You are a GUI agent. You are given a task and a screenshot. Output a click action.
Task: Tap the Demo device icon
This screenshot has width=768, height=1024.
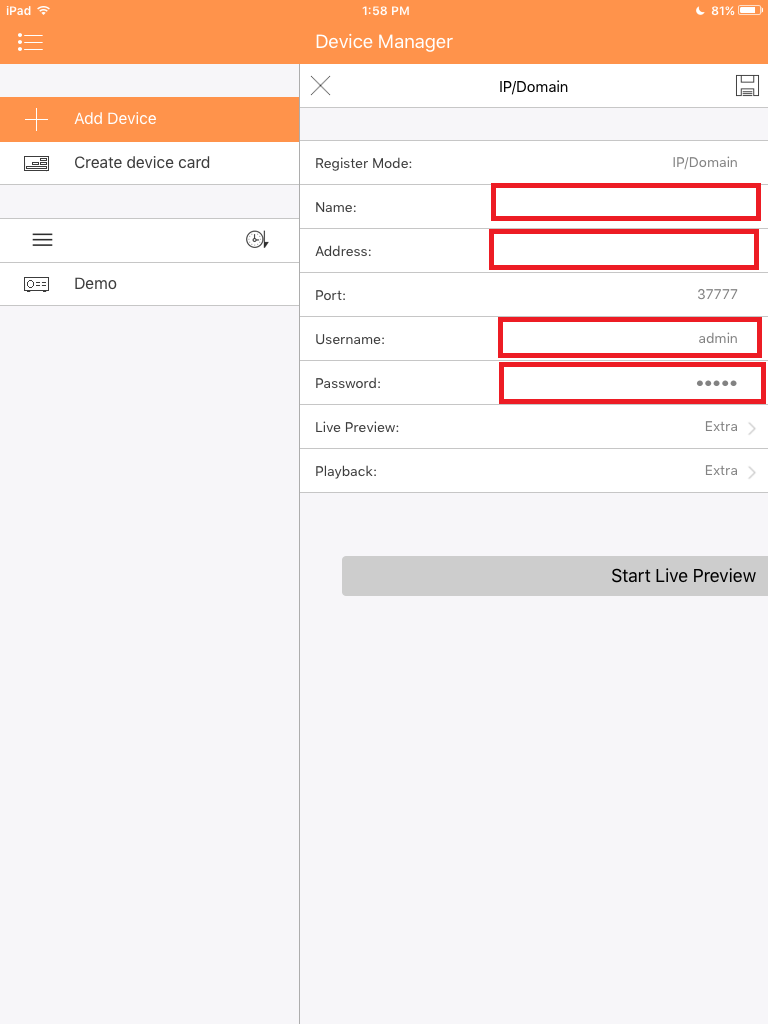point(37,284)
